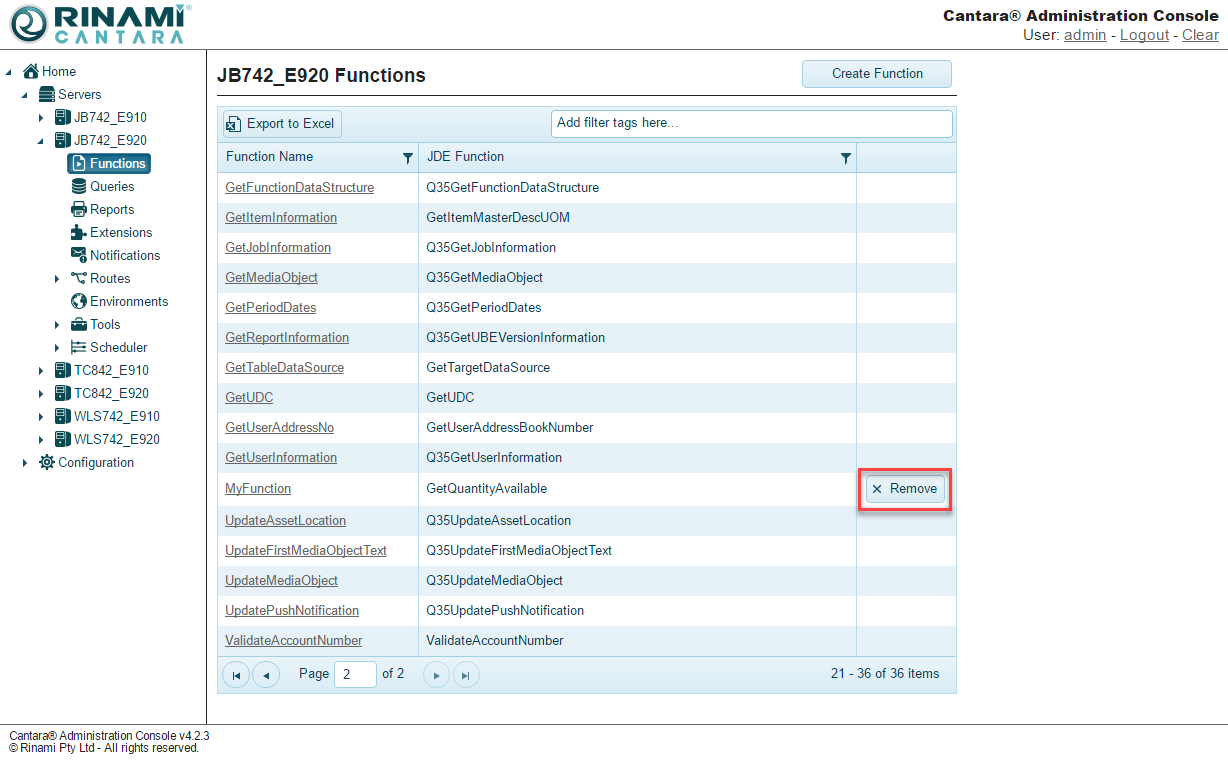Expand the Routes tree node

point(57,279)
